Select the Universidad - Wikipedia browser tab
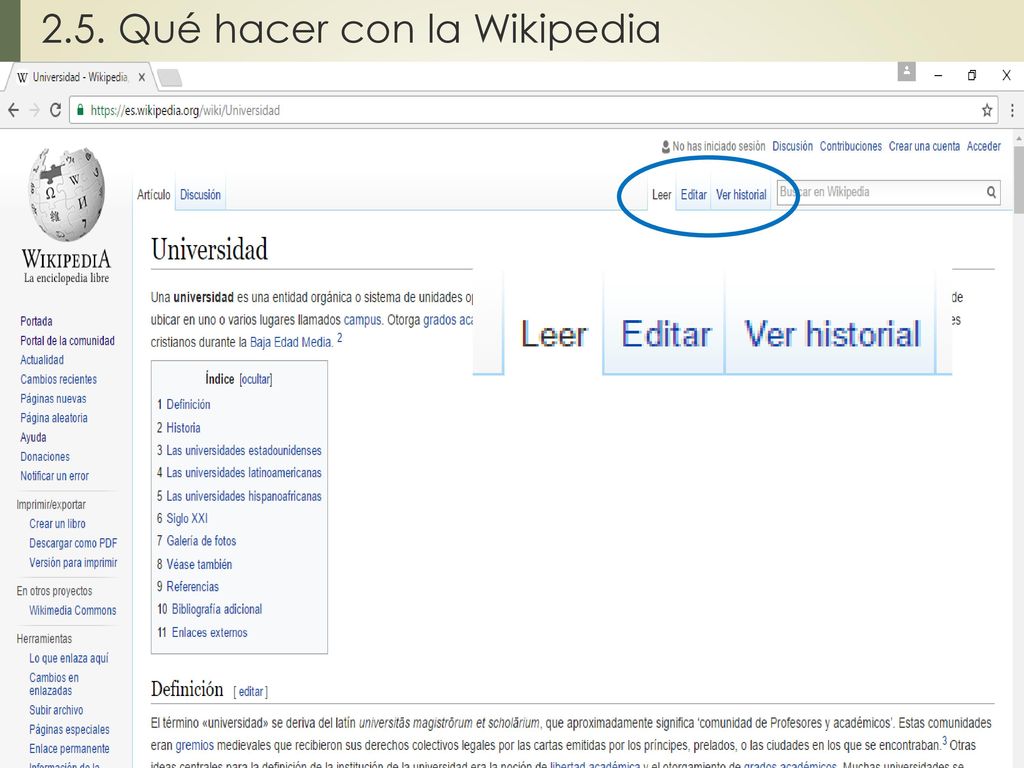The image size is (1024, 768). click(80, 77)
